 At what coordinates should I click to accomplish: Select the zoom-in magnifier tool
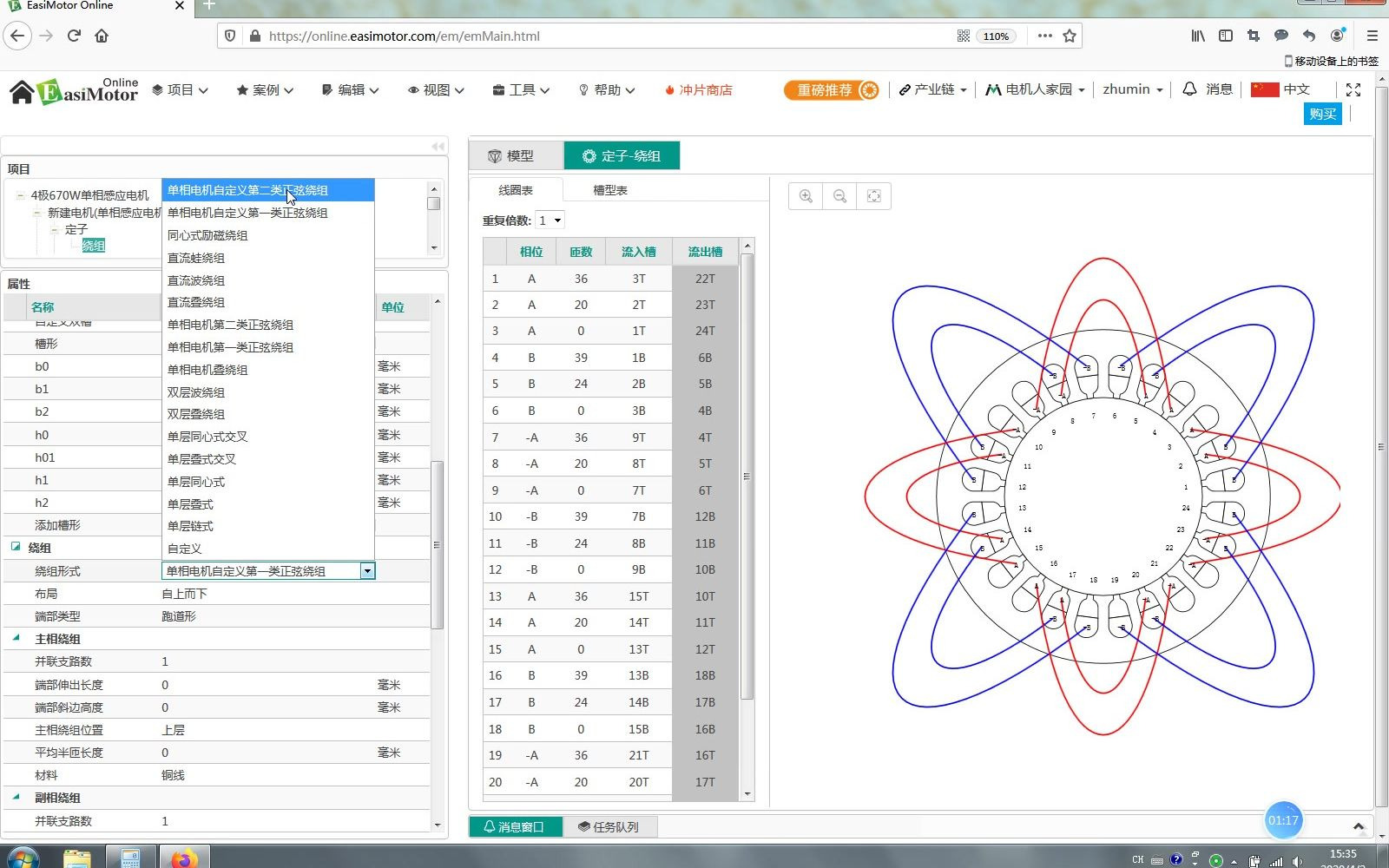point(805,196)
